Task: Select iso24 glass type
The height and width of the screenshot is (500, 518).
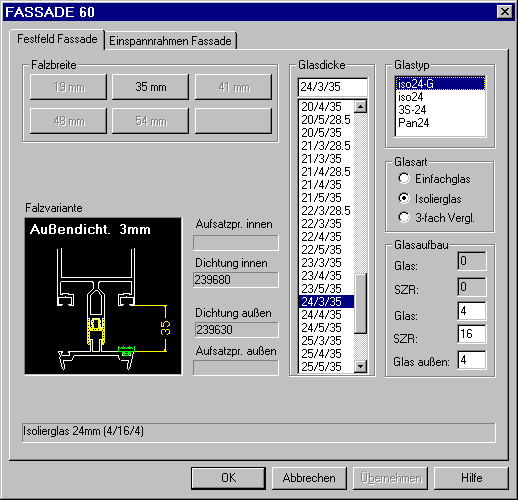Action: pyautogui.click(x=440, y=97)
